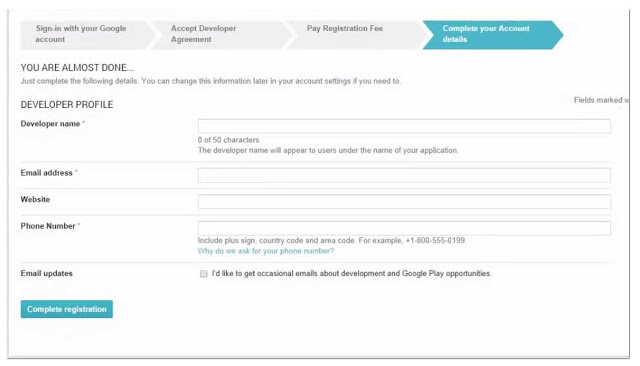The height and width of the screenshot is (366, 640).
Task: Click the 'YOU ARE ALMOST DONE...' heading
Action: [77, 68]
